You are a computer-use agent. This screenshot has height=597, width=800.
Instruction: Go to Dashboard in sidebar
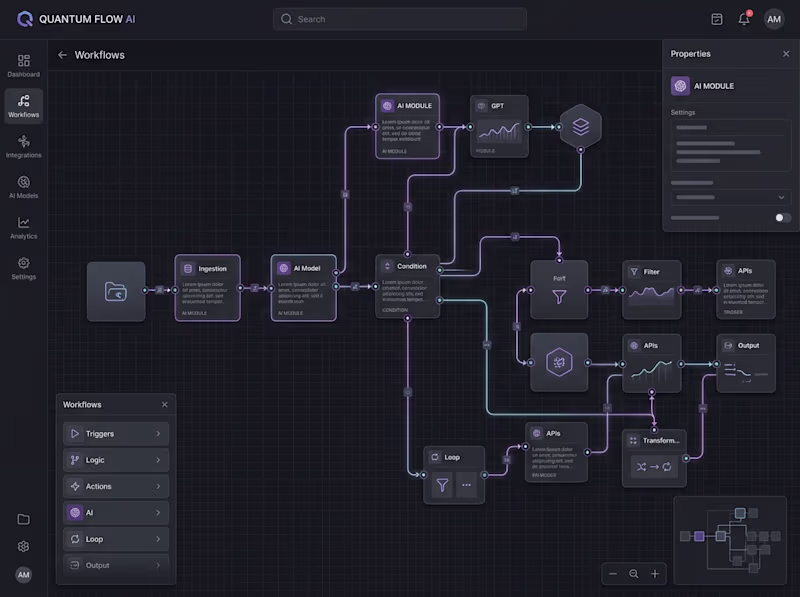(x=23, y=66)
